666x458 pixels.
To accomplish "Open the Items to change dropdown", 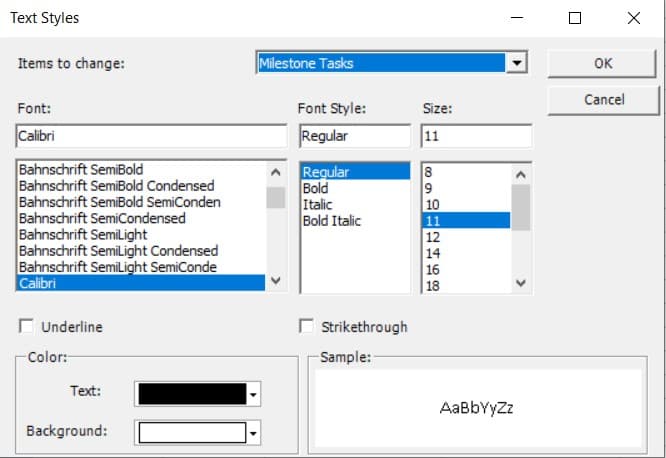I will tap(516, 63).
